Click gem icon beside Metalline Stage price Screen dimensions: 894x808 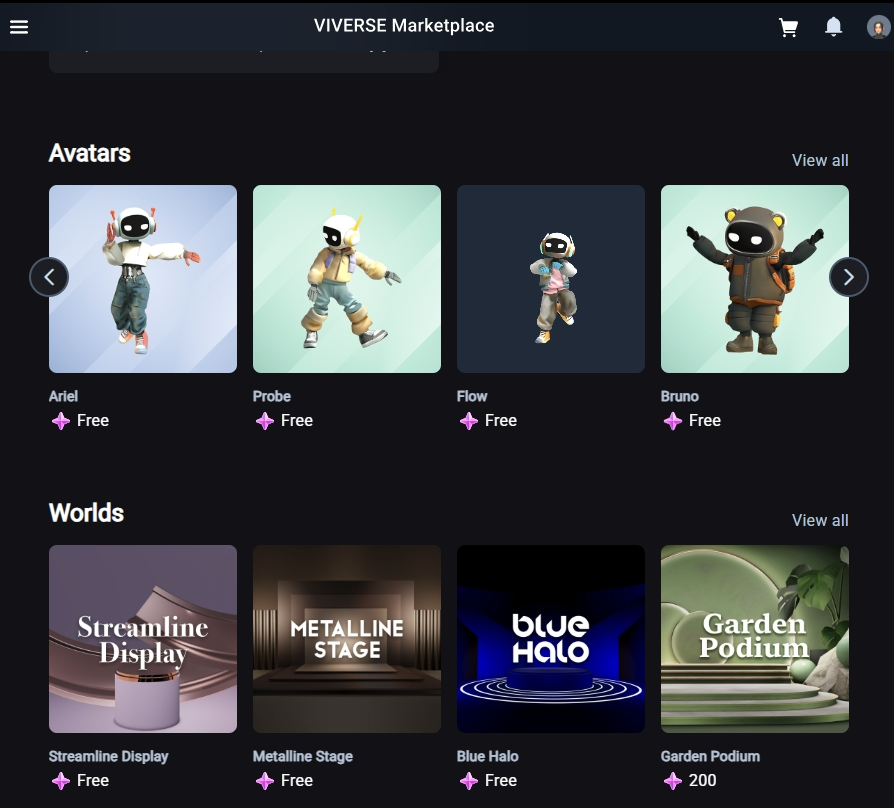(265, 781)
